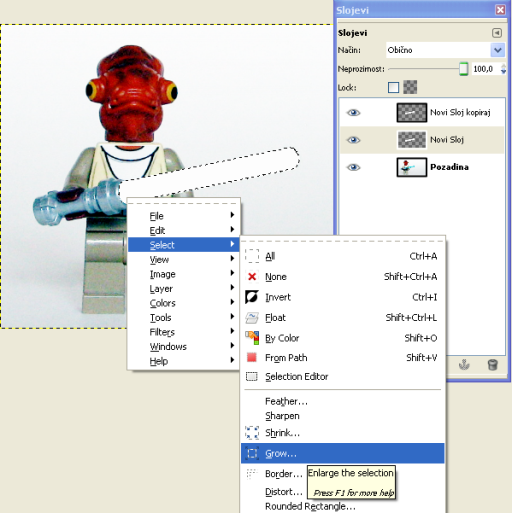Adjust the Neprozirnost opacity slider handle

(463, 69)
